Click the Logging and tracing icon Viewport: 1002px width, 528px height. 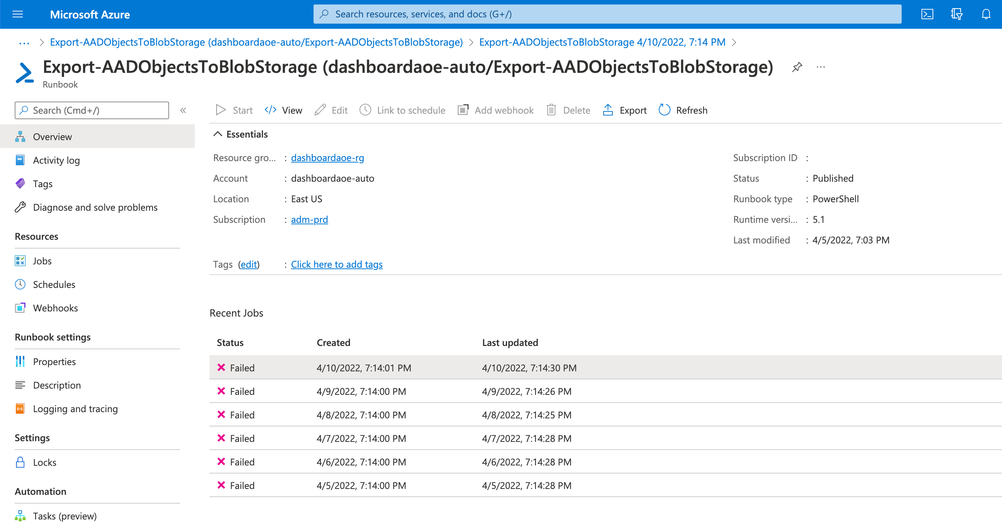point(20,409)
